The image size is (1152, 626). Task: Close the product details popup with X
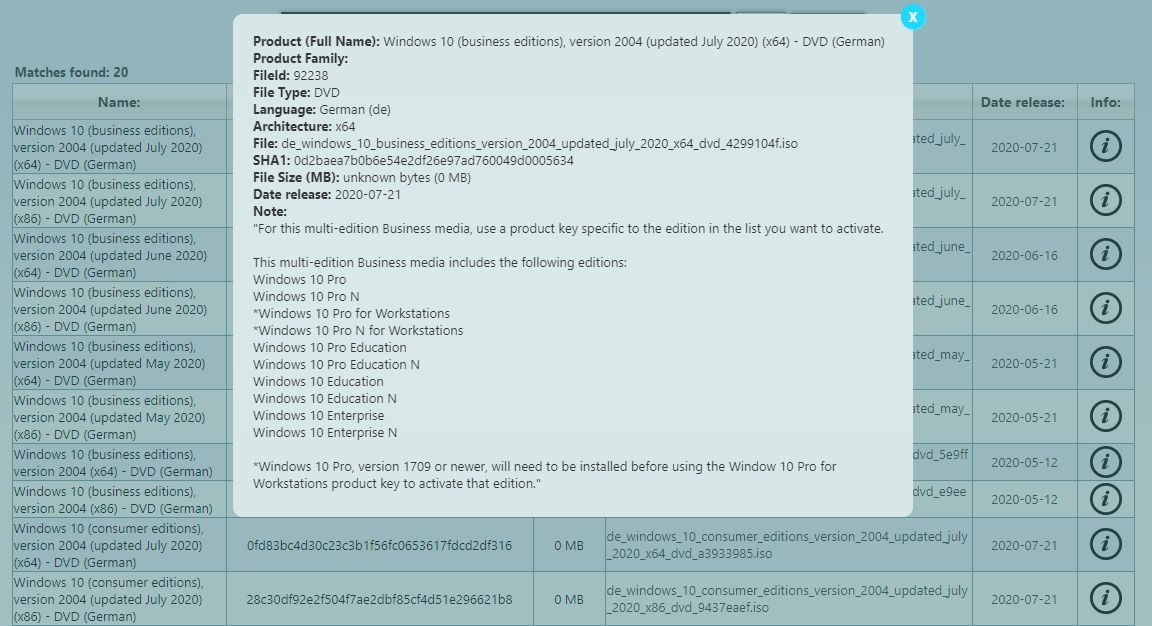tap(912, 17)
